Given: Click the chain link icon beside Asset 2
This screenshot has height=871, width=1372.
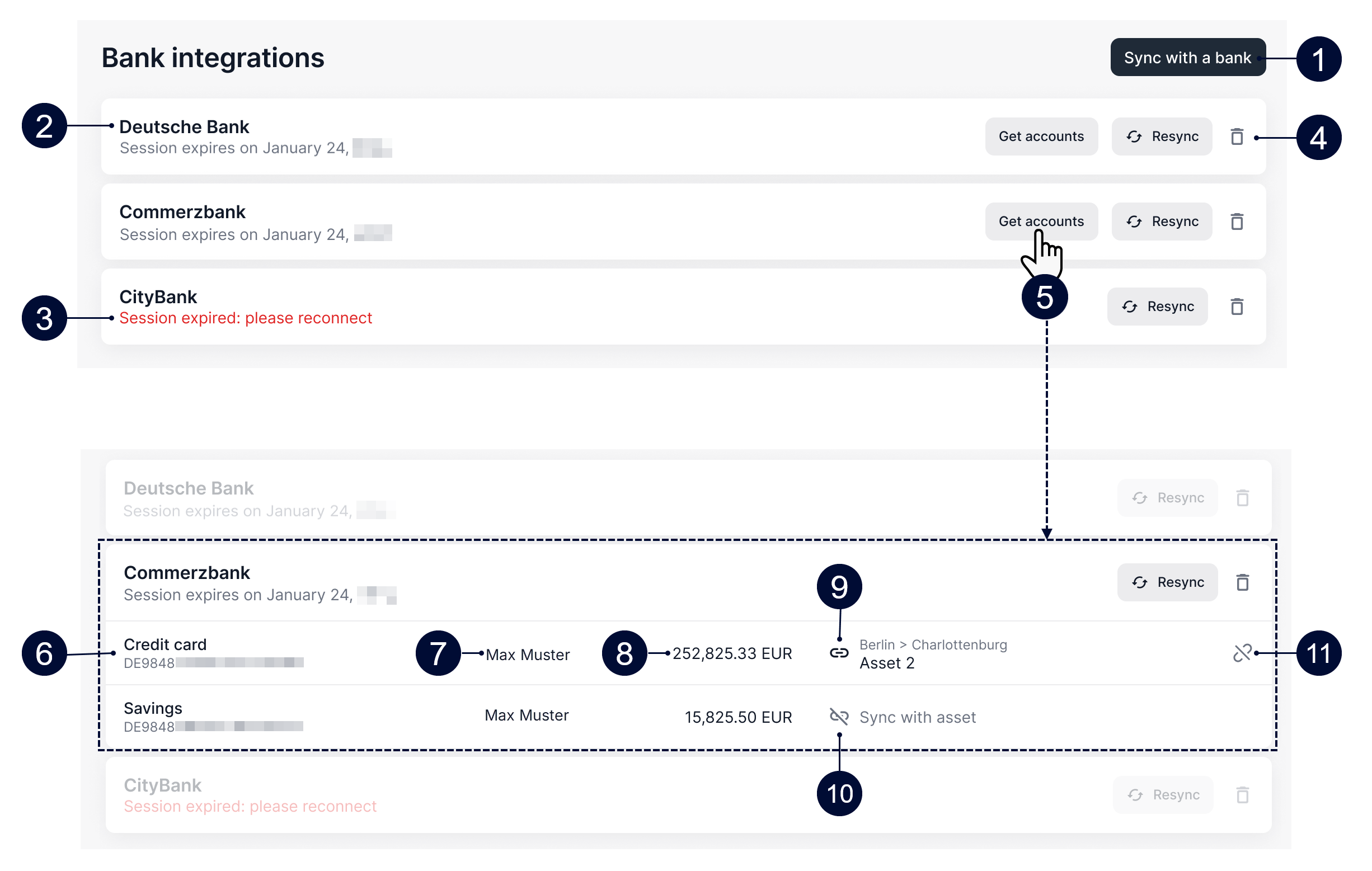Looking at the screenshot, I should tap(839, 653).
